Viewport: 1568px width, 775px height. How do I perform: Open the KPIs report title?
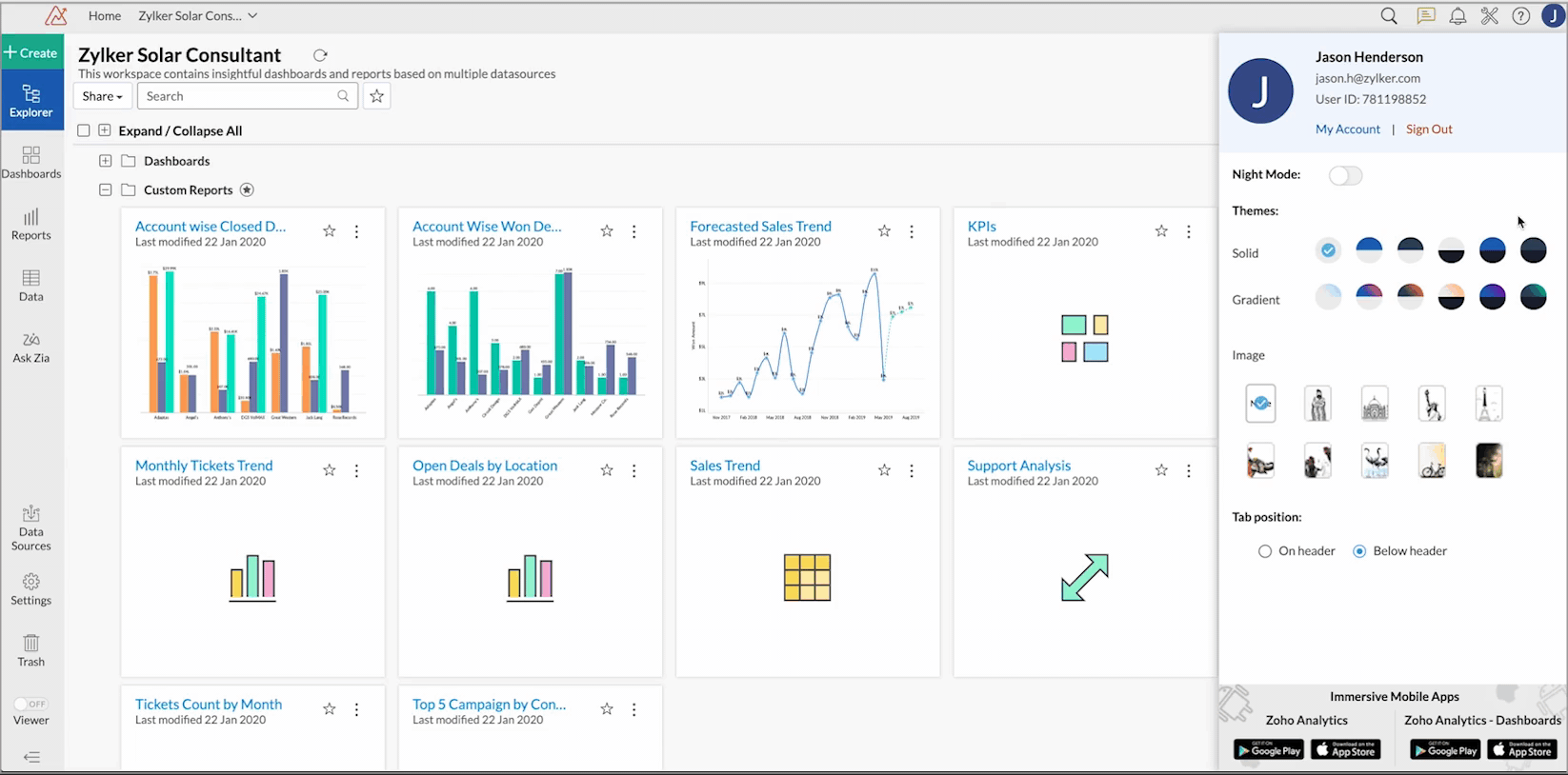(982, 227)
